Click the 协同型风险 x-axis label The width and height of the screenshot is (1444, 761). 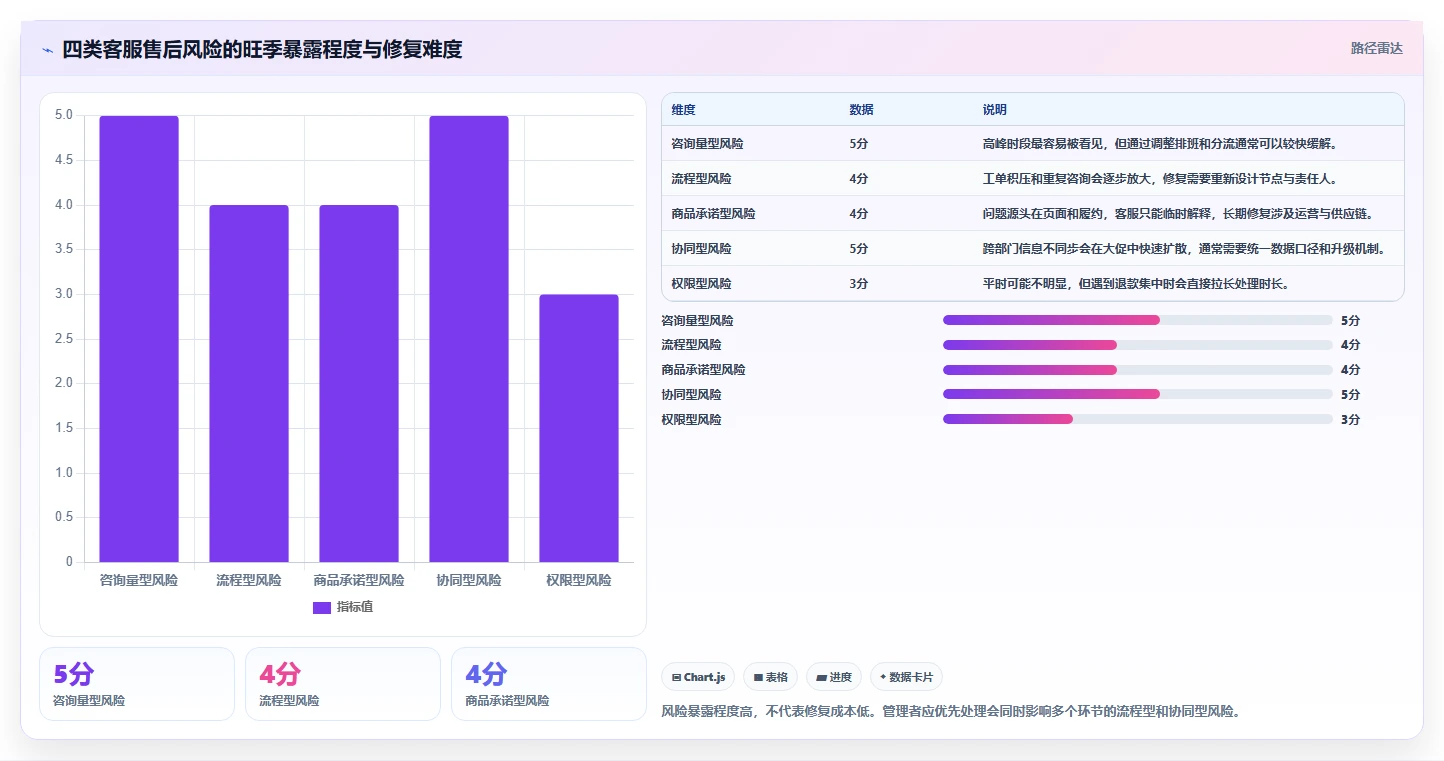[x=469, y=580]
